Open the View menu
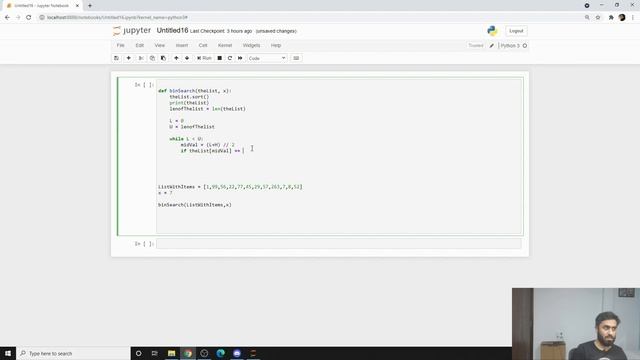Viewport: 640px width, 360px height. pyautogui.click(x=160, y=45)
